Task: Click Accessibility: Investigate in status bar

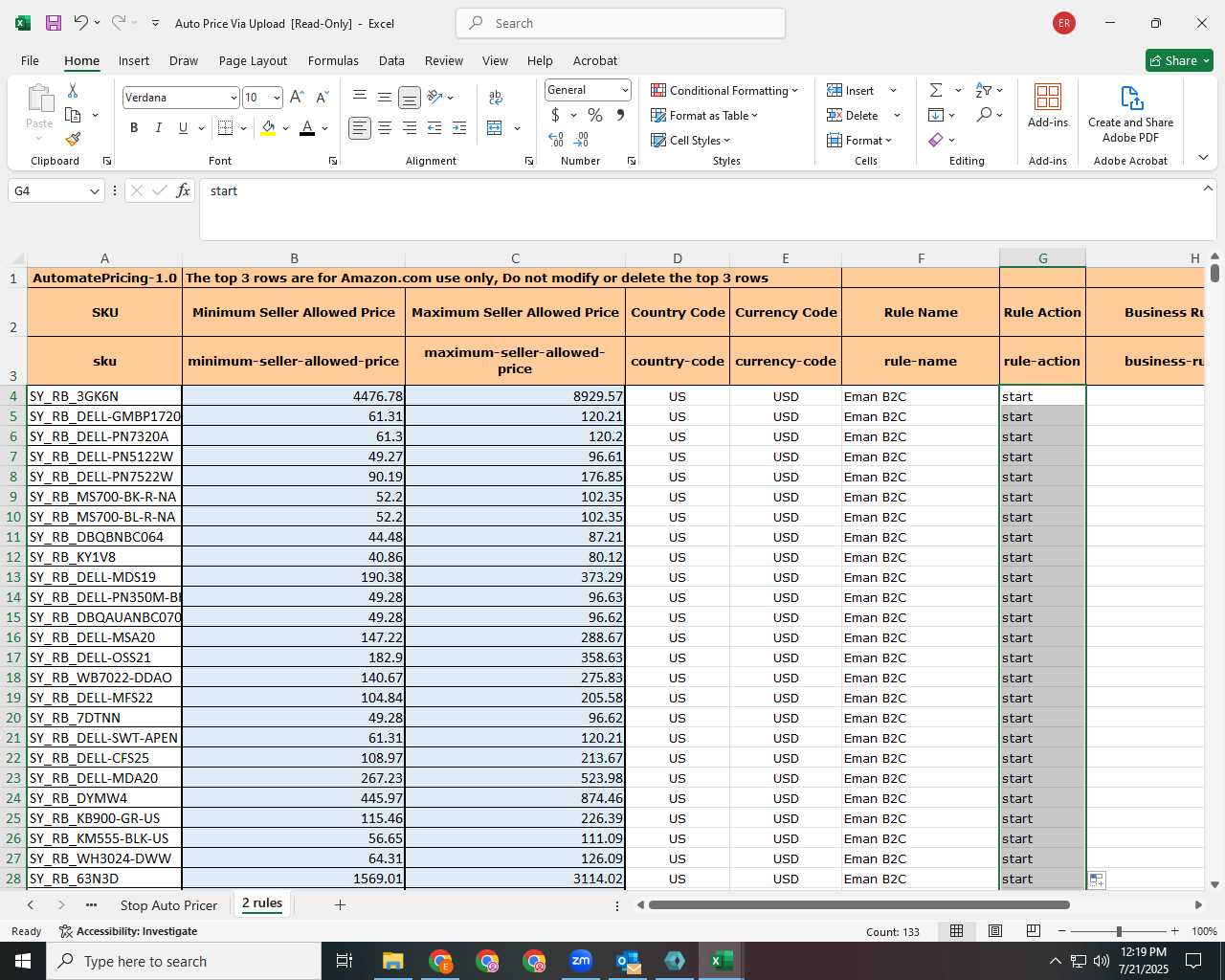Action: [128, 931]
